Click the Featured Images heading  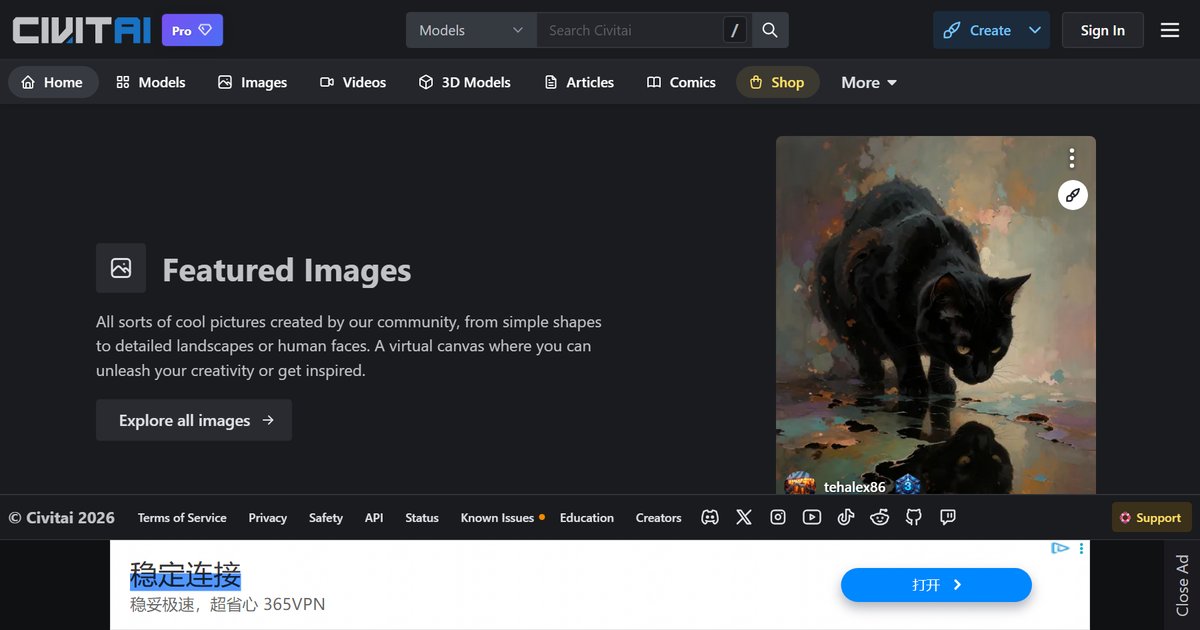[287, 270]
